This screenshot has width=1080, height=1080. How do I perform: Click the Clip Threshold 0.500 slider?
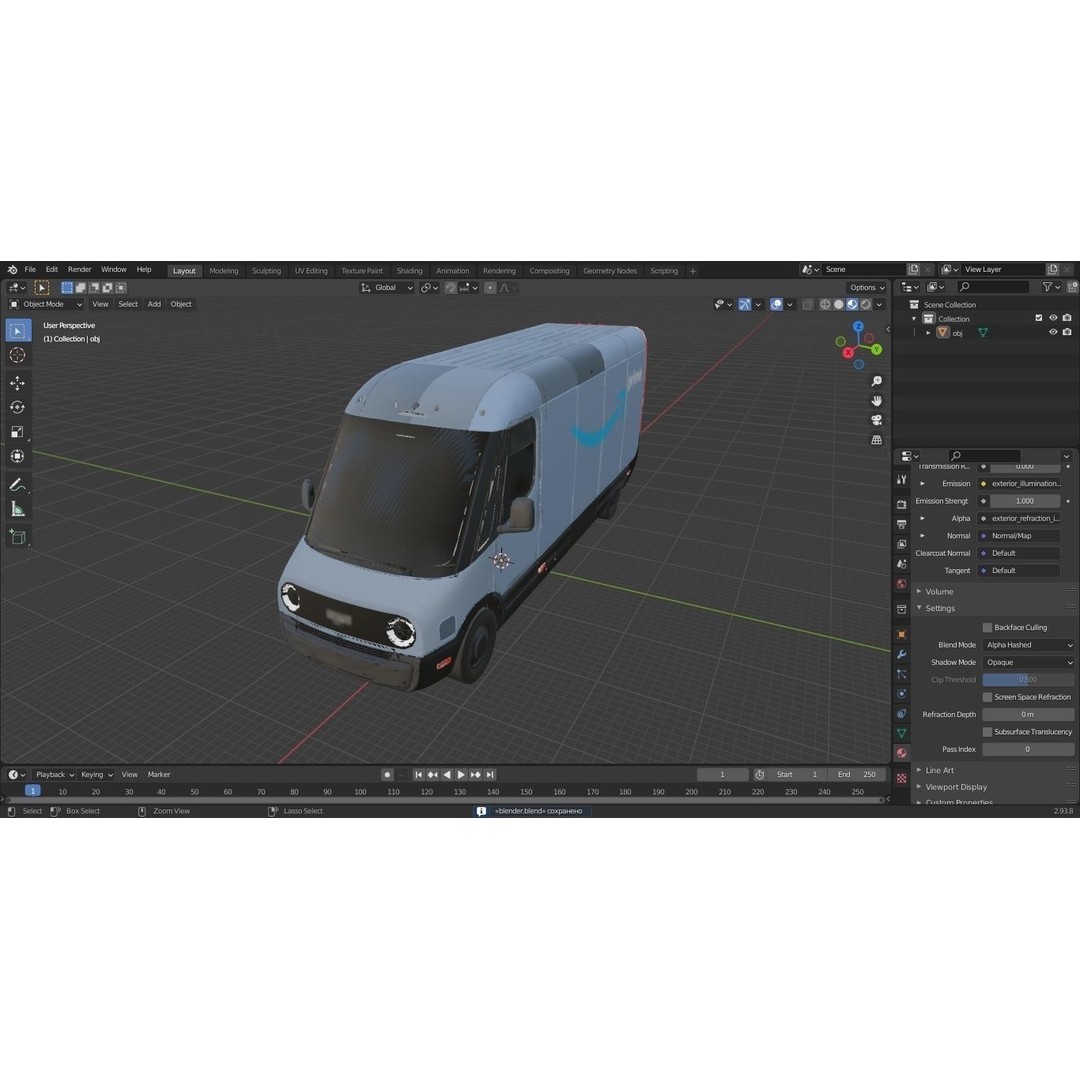tap(1028, 680)
